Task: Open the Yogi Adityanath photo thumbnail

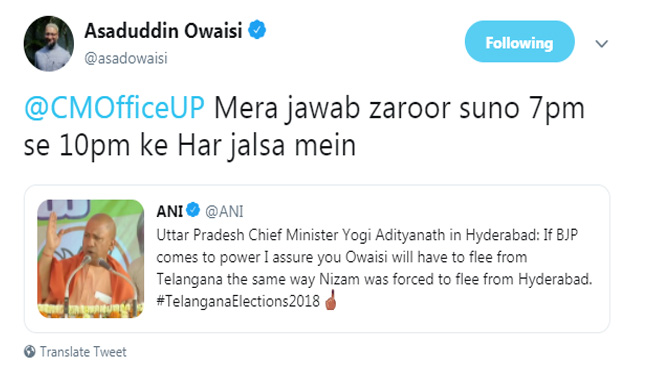Action: 91,259
